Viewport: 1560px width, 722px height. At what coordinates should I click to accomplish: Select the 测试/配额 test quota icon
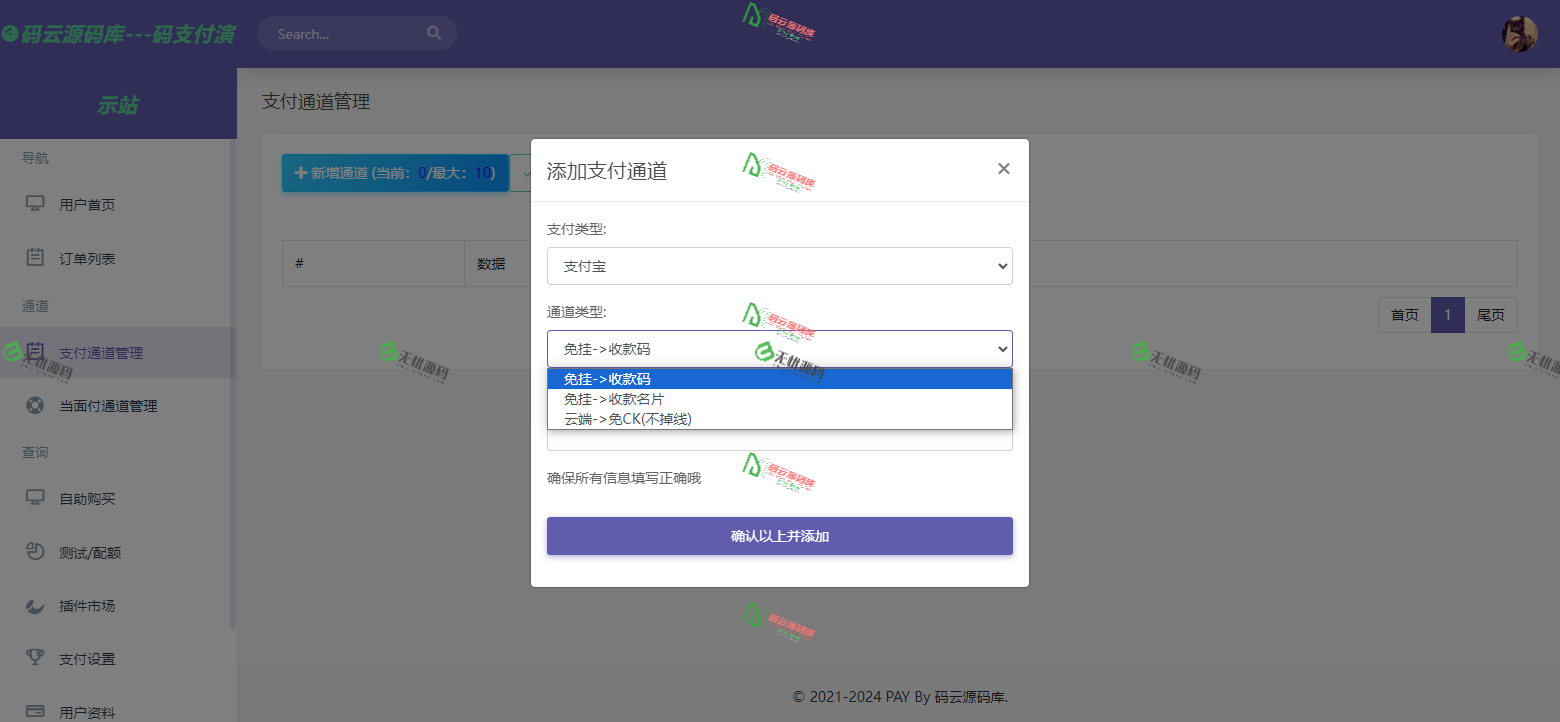click(x=37, y=551)
